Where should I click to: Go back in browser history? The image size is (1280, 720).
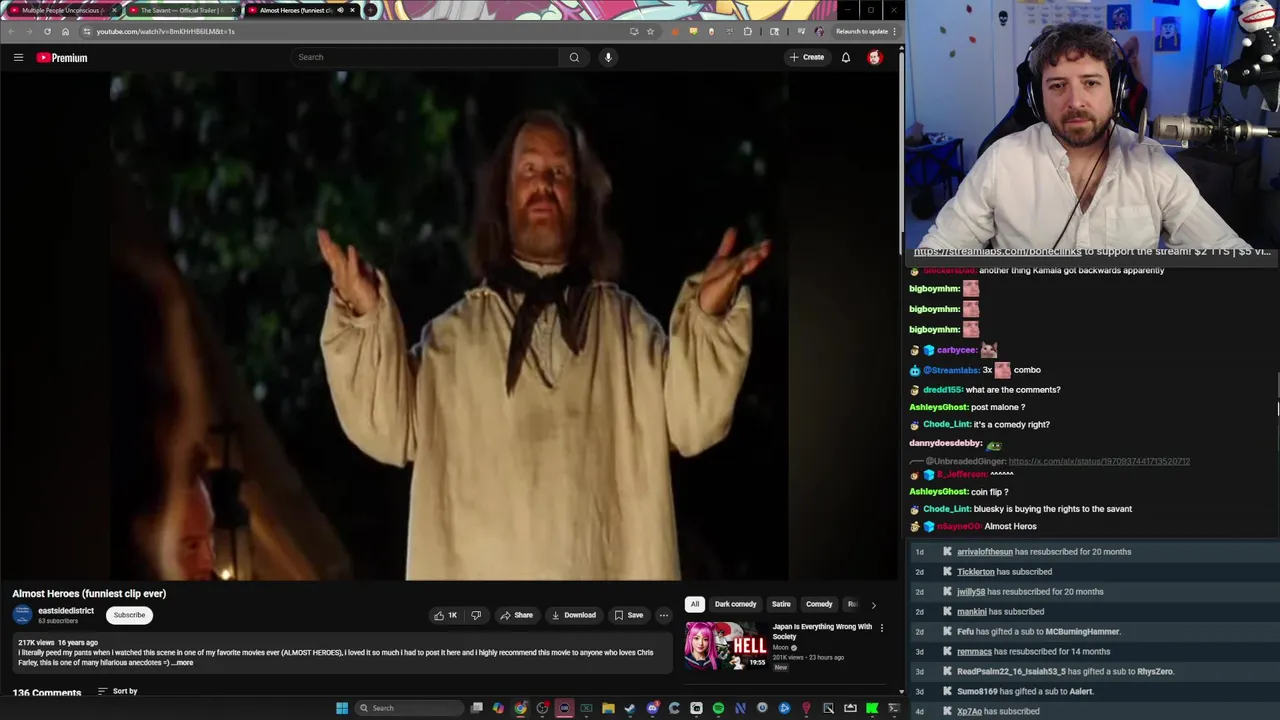[11, 31]
